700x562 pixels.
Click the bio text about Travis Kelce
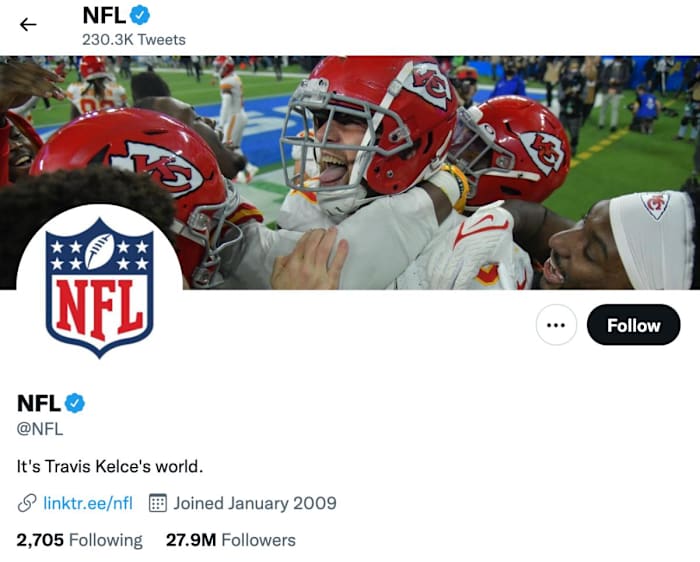(x=110, y=466)
